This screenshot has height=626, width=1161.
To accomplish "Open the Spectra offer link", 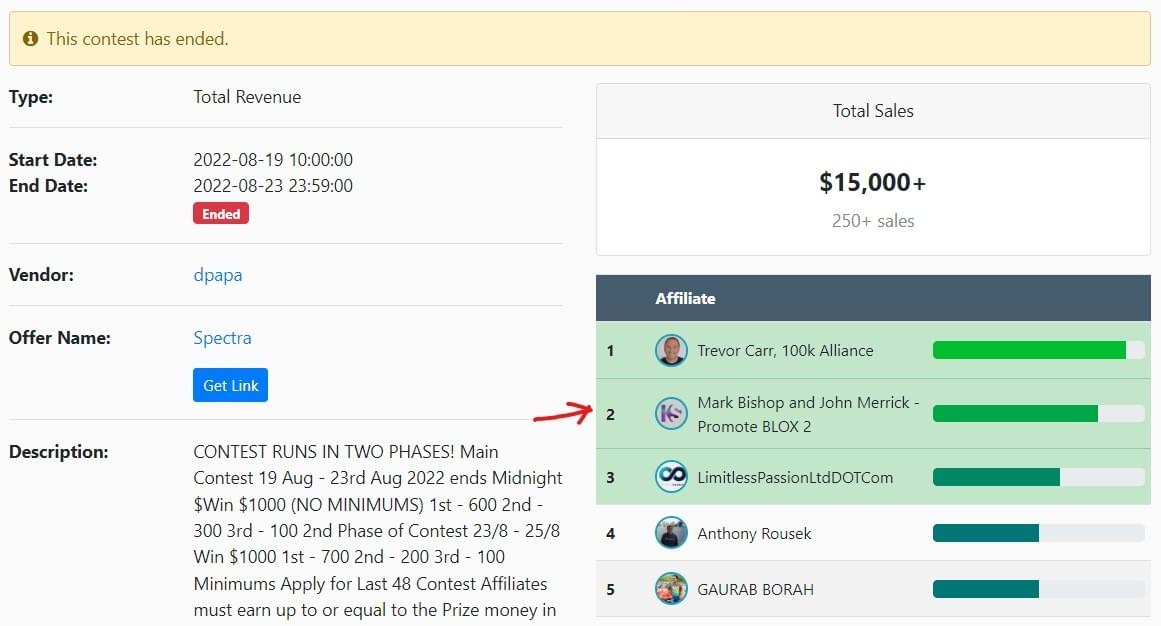I will tap(222, 338).
